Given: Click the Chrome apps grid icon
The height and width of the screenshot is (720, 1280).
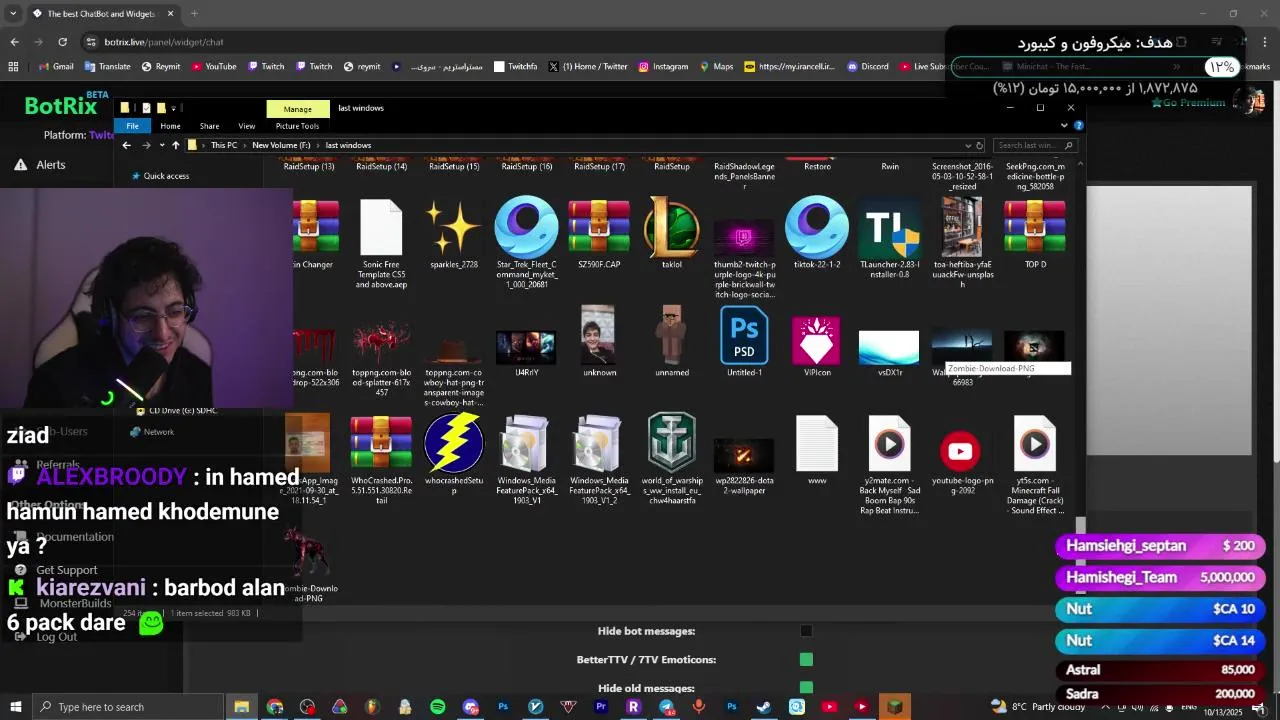Looking at the screenshot, I should [13, 67].
